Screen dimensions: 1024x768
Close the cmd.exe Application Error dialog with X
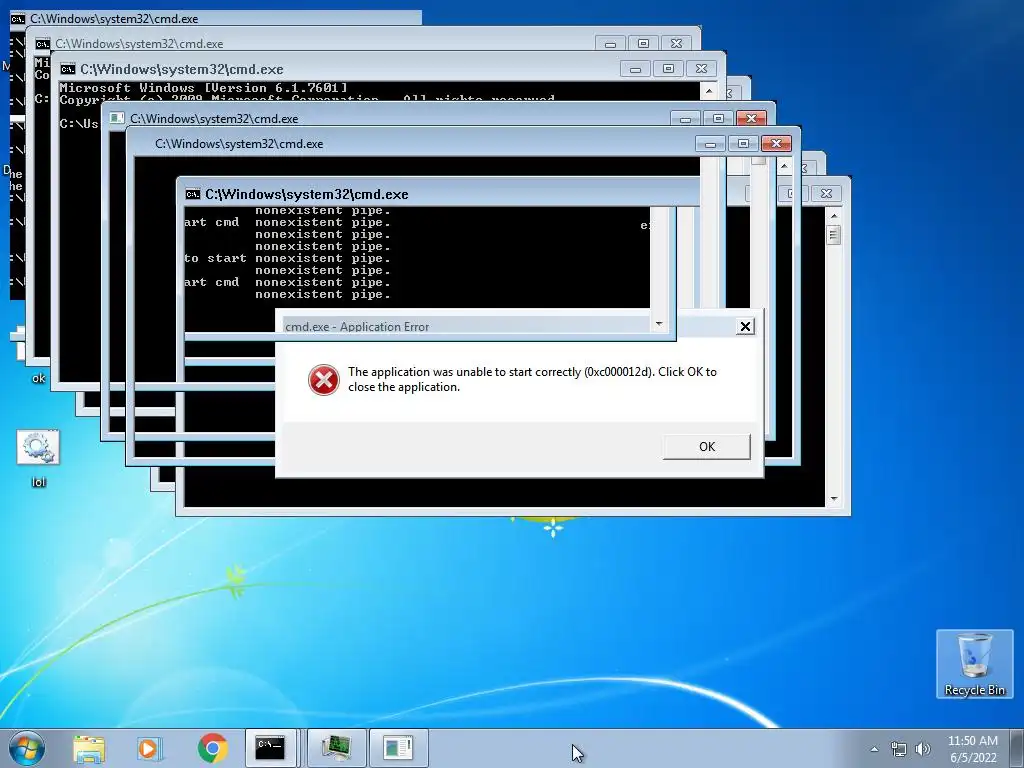pos(745,327)
